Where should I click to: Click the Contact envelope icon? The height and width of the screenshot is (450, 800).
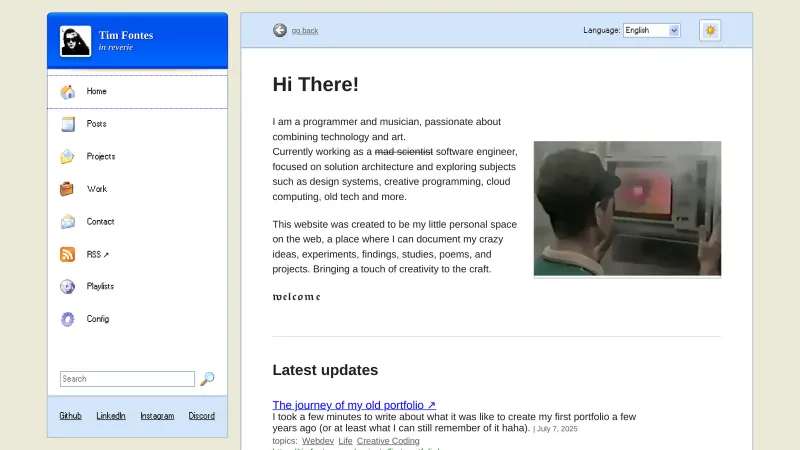[x=68, y=222]
